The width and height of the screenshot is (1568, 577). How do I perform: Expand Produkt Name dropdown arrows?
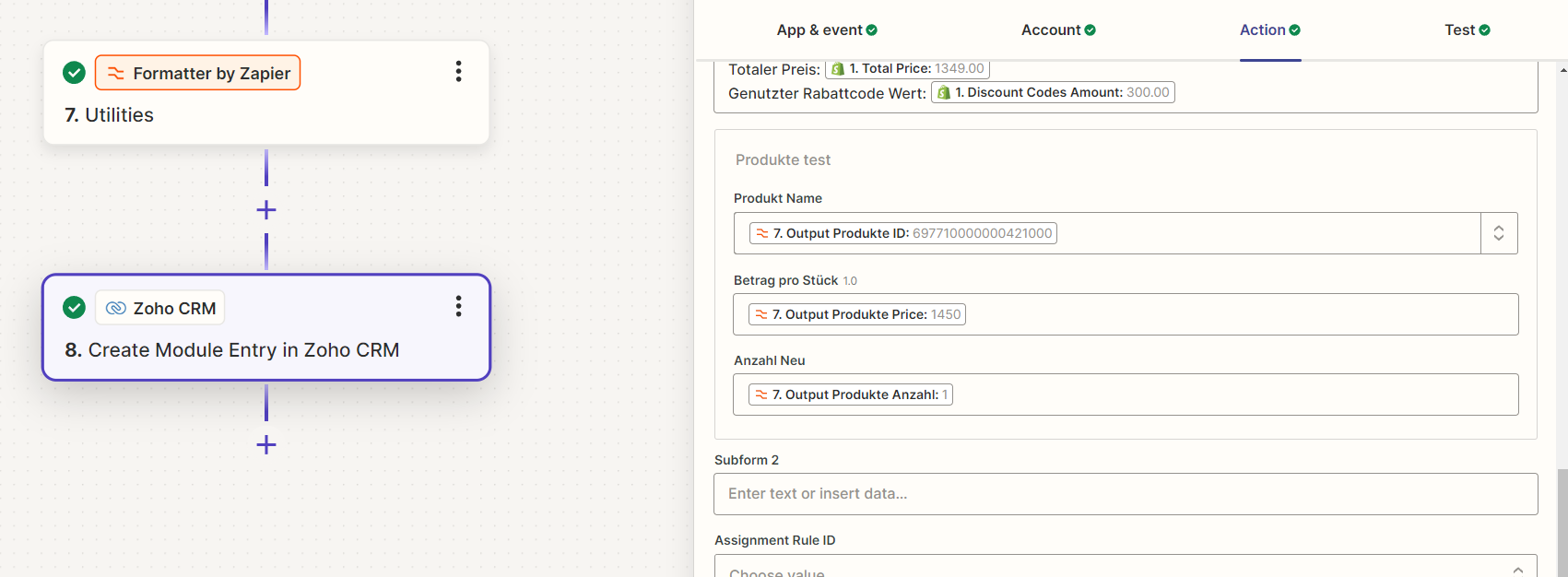point(1499,233)
